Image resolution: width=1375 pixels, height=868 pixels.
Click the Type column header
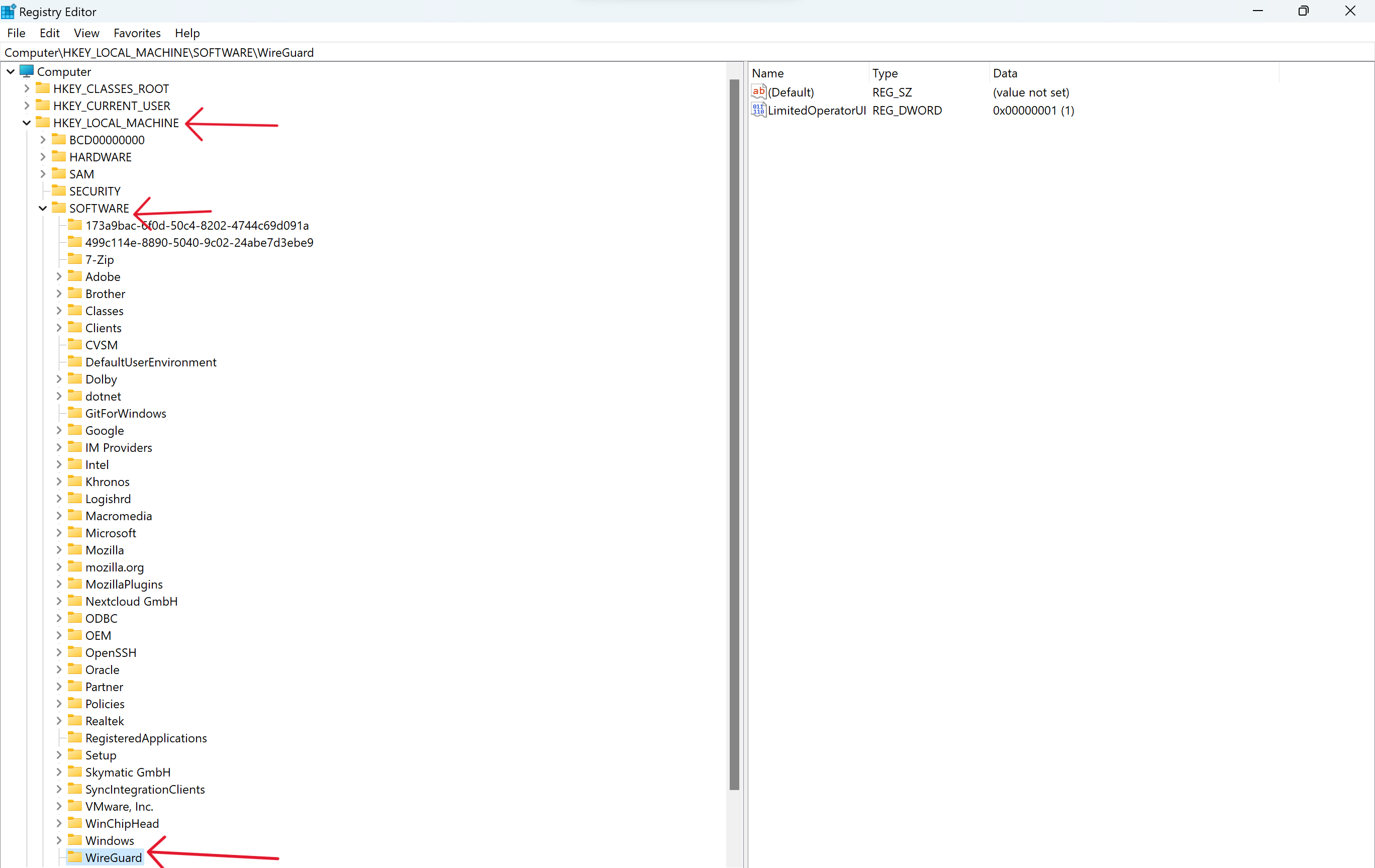930,73
